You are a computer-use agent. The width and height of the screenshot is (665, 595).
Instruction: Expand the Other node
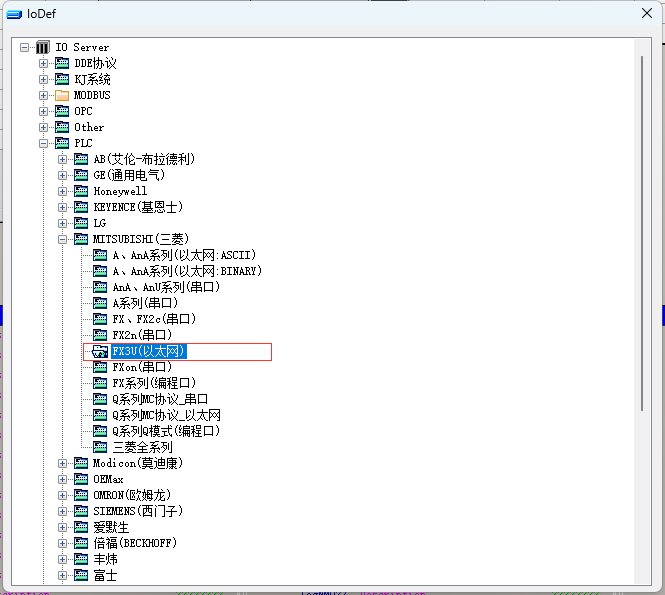pos(43,127)
